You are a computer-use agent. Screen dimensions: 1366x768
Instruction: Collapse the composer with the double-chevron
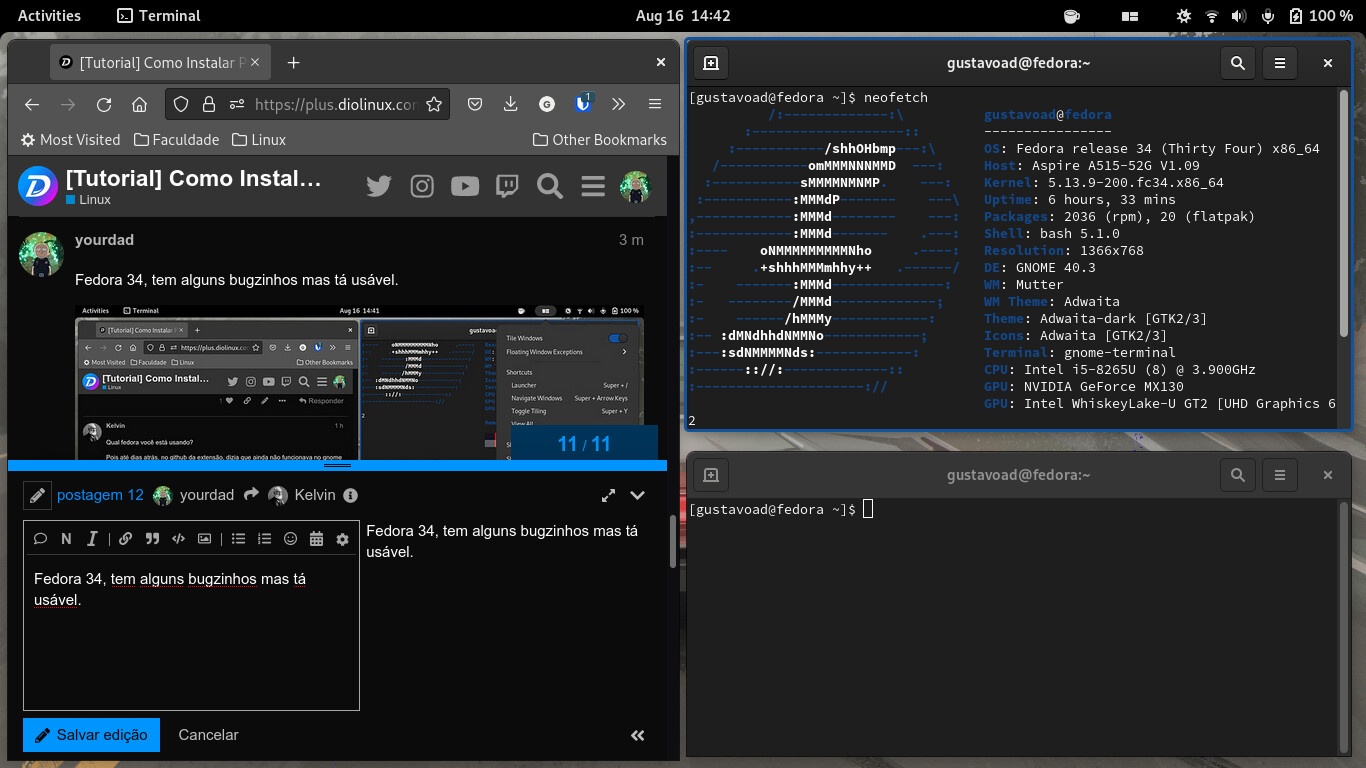point(637,735)
